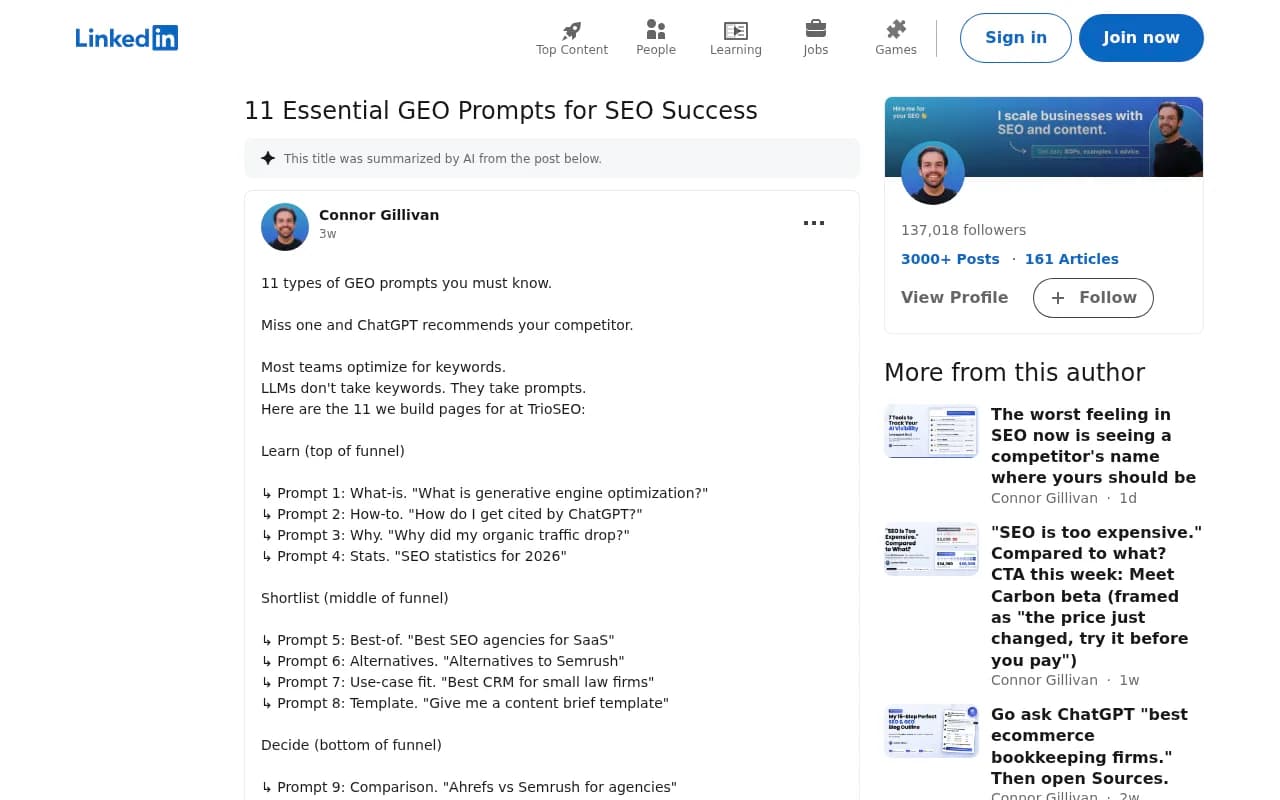Follow Connor Gillivan
Screen dimensions: 1280x800
(x=1093, y=298)
